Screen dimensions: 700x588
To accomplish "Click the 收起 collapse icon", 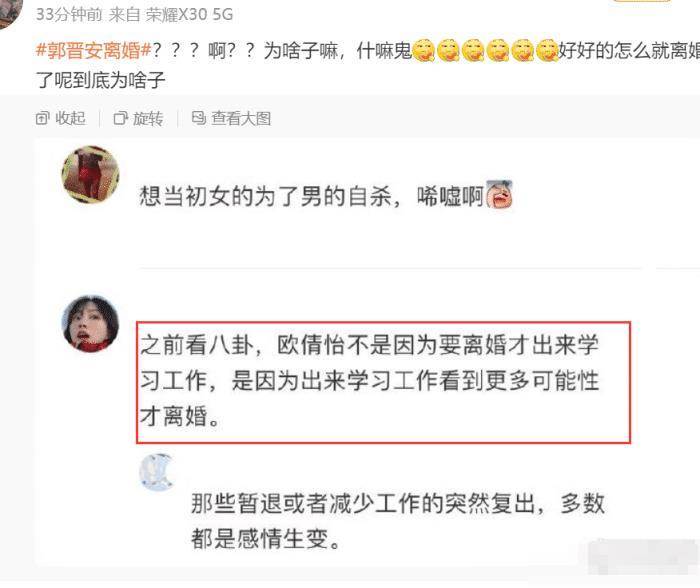I will tap(42, 118).
